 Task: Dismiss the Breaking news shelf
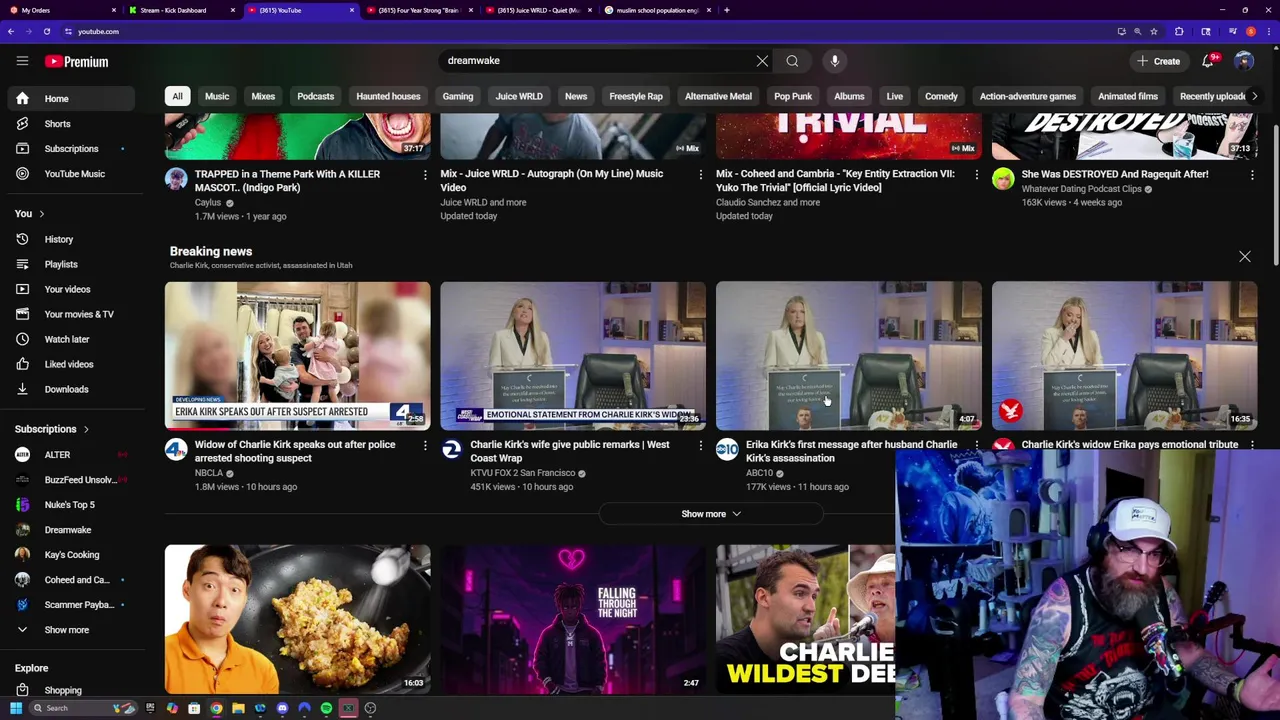click(x=1245, y=257)
